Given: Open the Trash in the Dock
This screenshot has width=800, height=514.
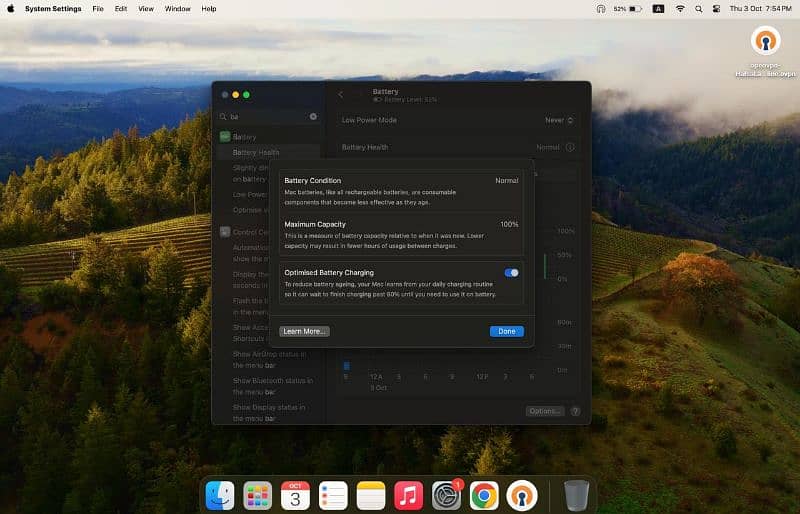Looking at the screenshot, I should click(x=576, y=495).
